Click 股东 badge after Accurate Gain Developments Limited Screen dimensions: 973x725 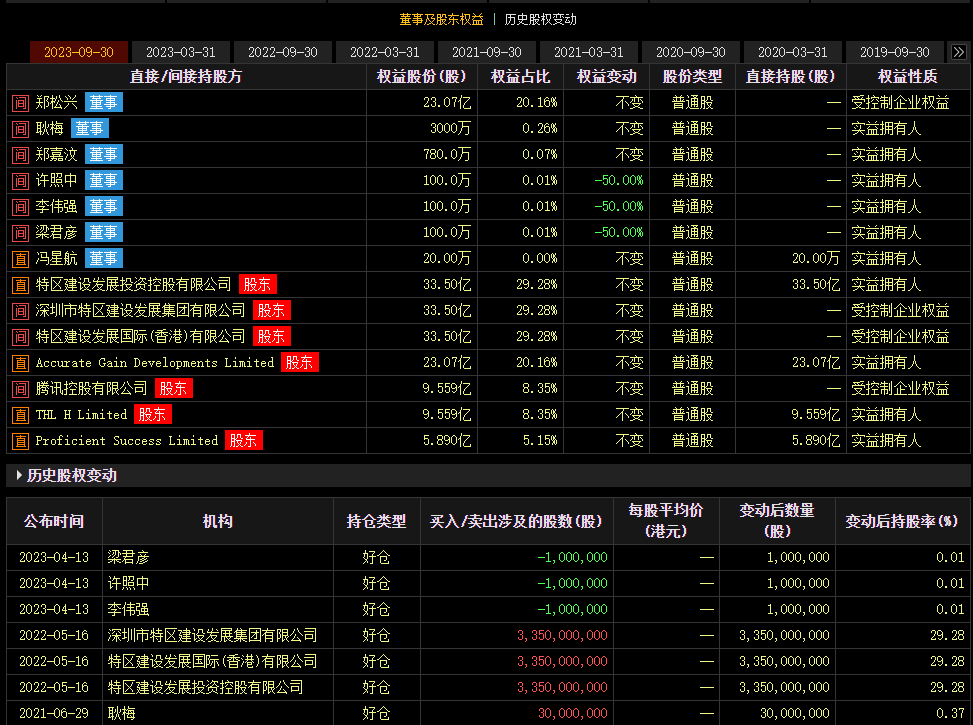point(300,362)
